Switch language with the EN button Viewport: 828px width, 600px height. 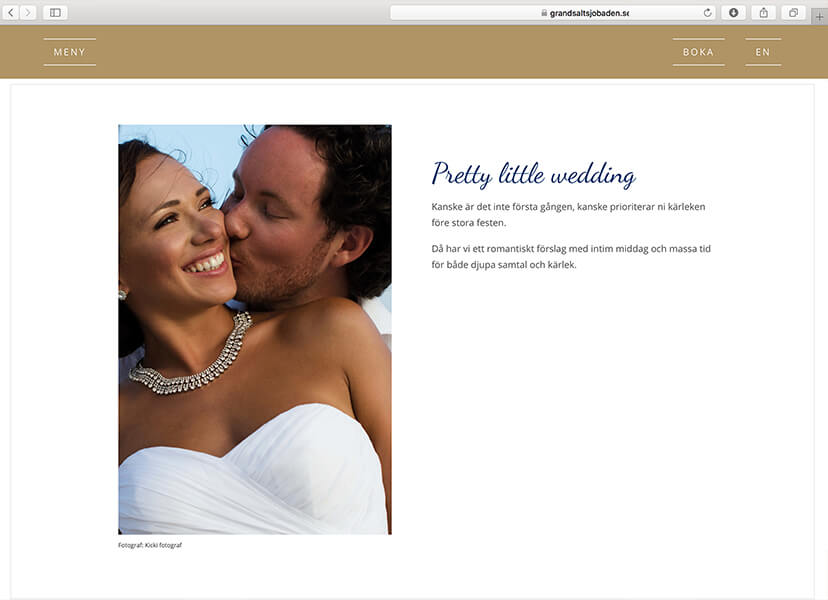click(763, 52)
